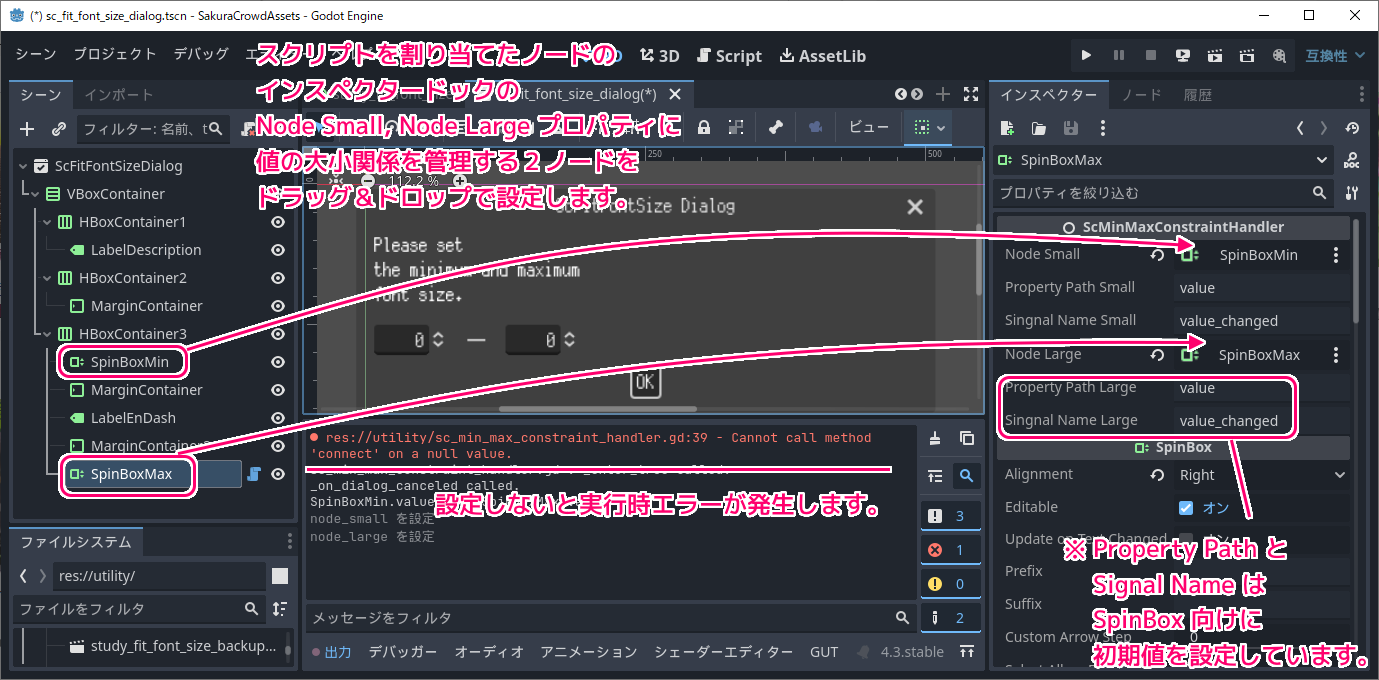Viewport: 1379px width, 680px height.
Task: Collapse HBoxContainer2 in scene tree
Action: coord(47,278)
